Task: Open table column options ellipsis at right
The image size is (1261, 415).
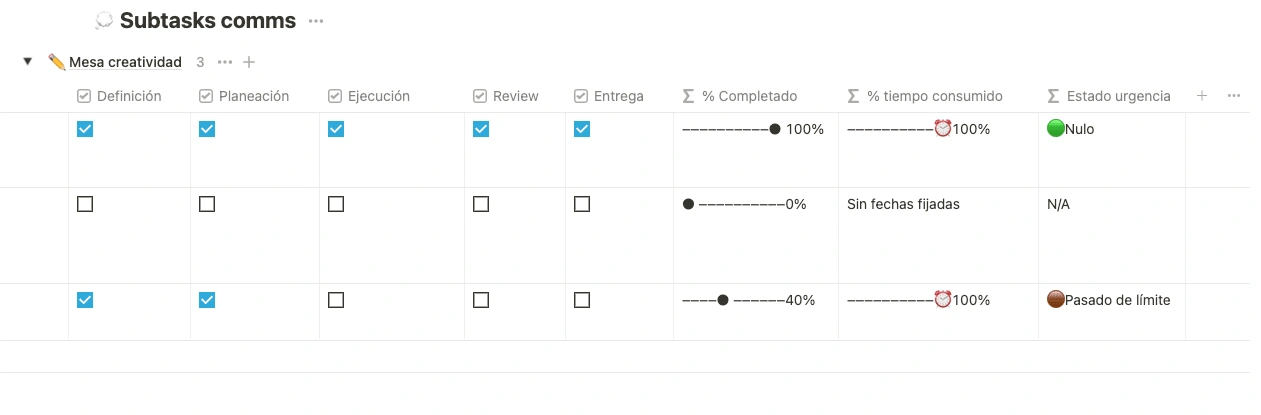Action: click(1234, 96)
